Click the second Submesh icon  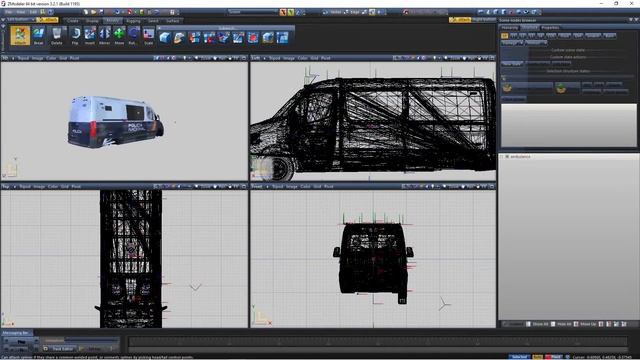coord(180,38)
